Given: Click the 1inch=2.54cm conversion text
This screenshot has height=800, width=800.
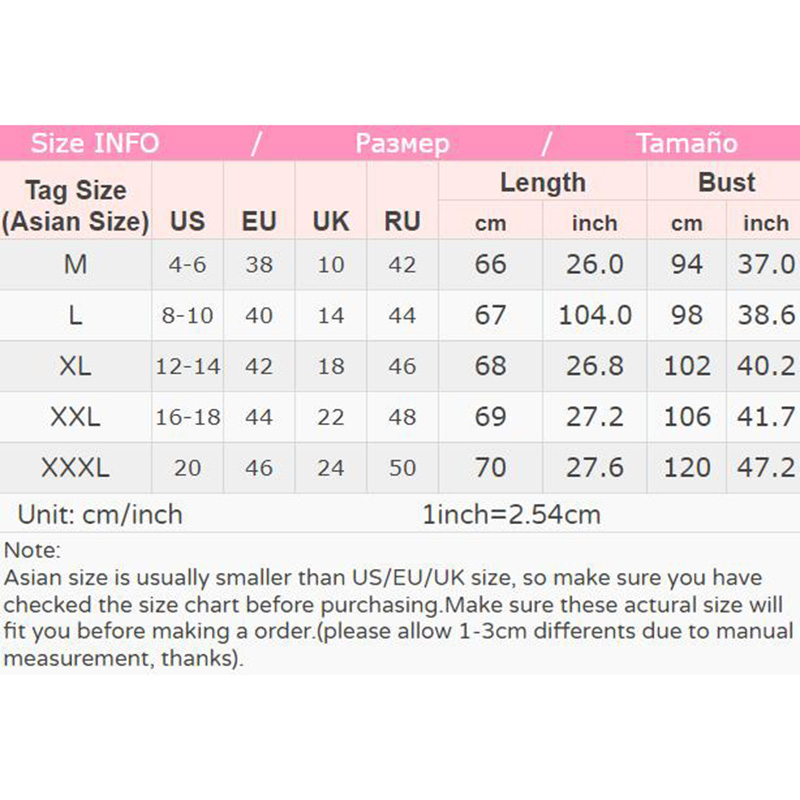Looking at the screenshot, I should pos(512,515).
